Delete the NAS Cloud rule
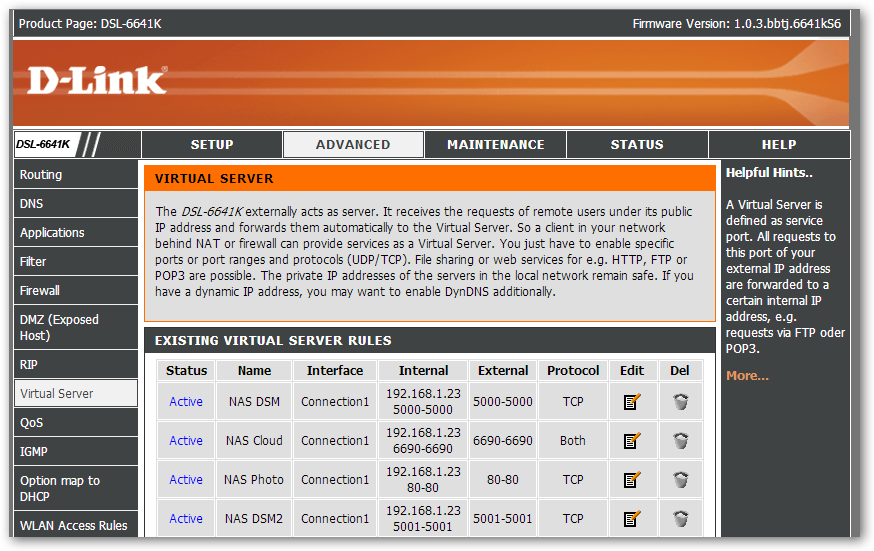874x551 pixels. point(680,441)
